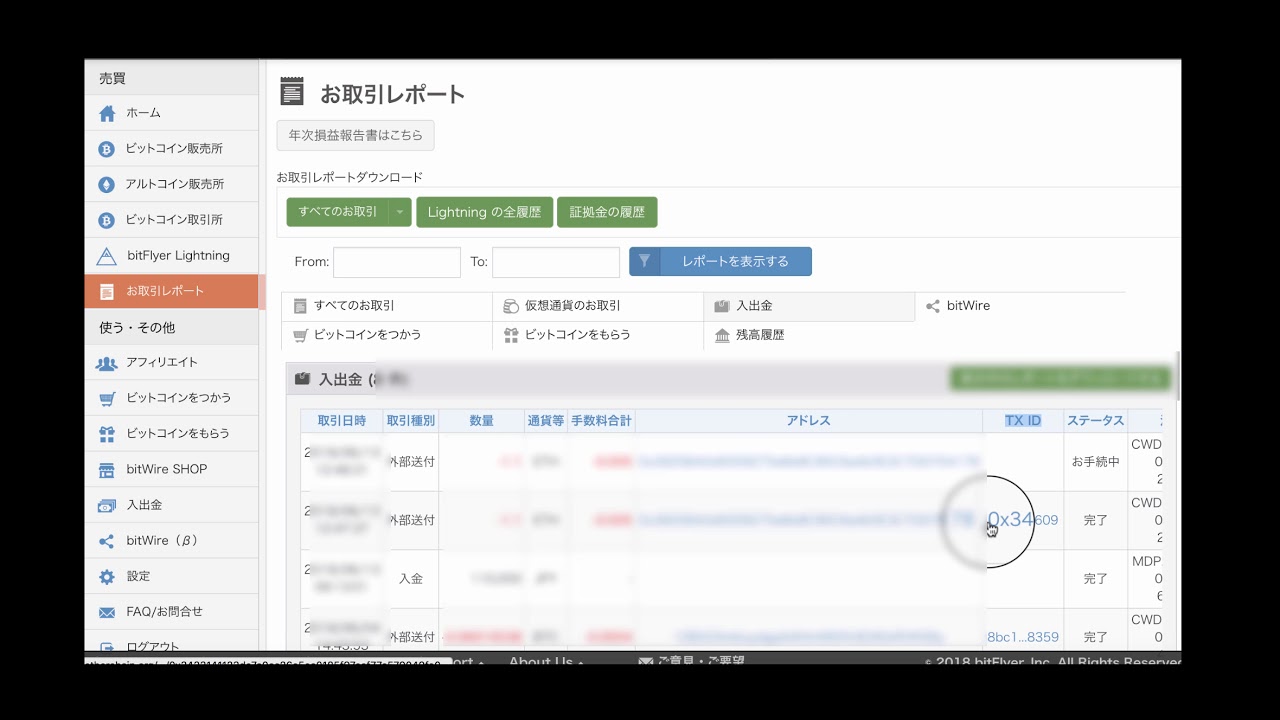Open アルトコイン販売所 from sidebar
The height and width of the screenshot is (720, 1280).
tap(171, 184)
